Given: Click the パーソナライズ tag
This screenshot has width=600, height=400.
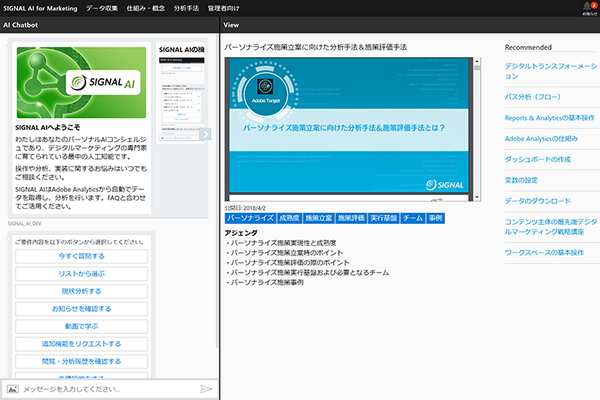Looking at the screenshot, I should (250, 217).
